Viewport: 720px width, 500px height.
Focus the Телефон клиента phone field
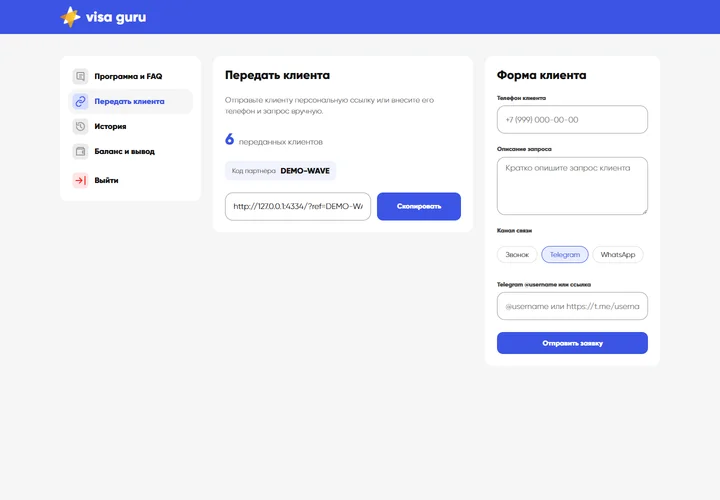572,119
